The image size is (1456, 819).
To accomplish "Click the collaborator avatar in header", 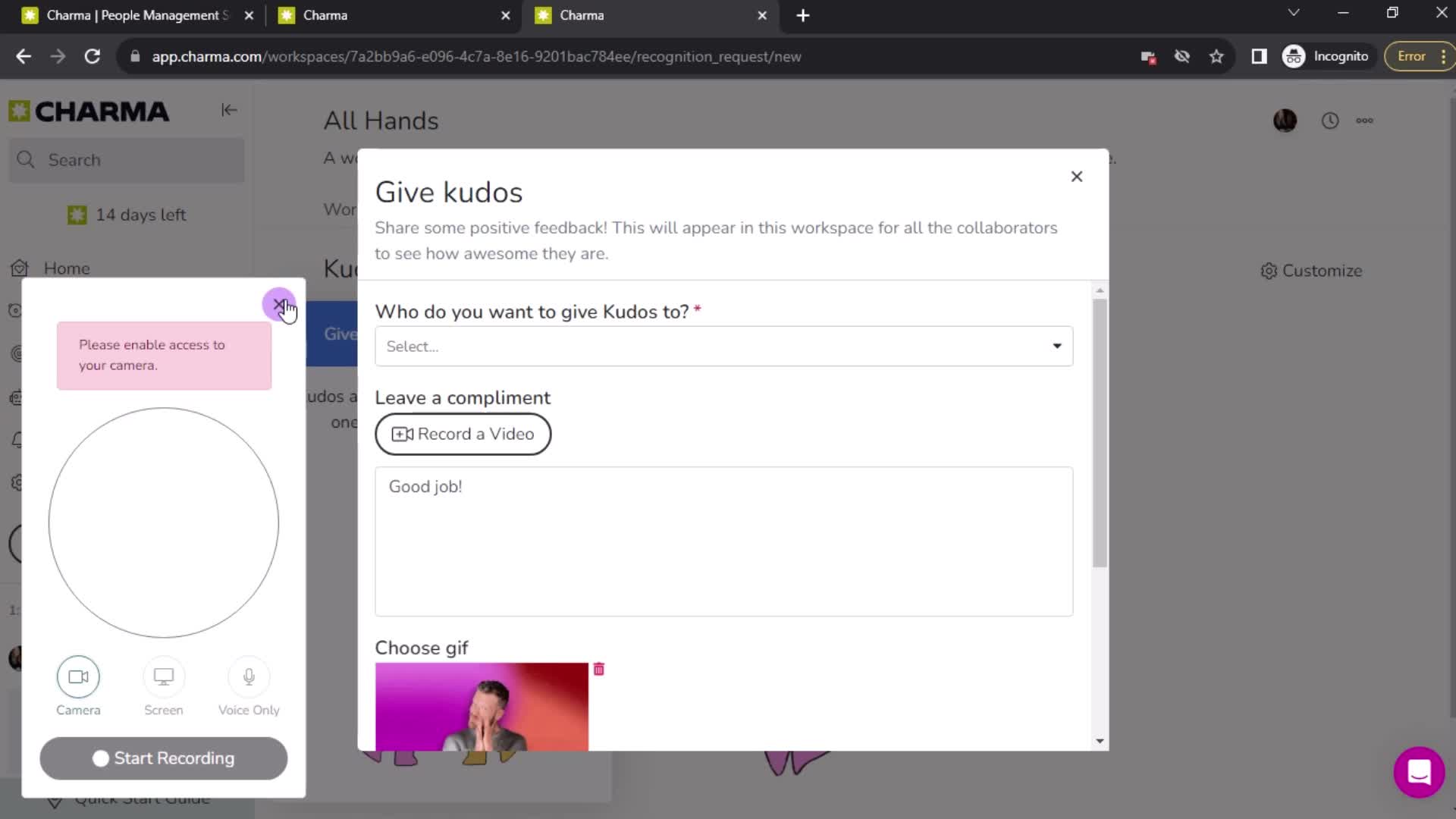I will 1285,121.
